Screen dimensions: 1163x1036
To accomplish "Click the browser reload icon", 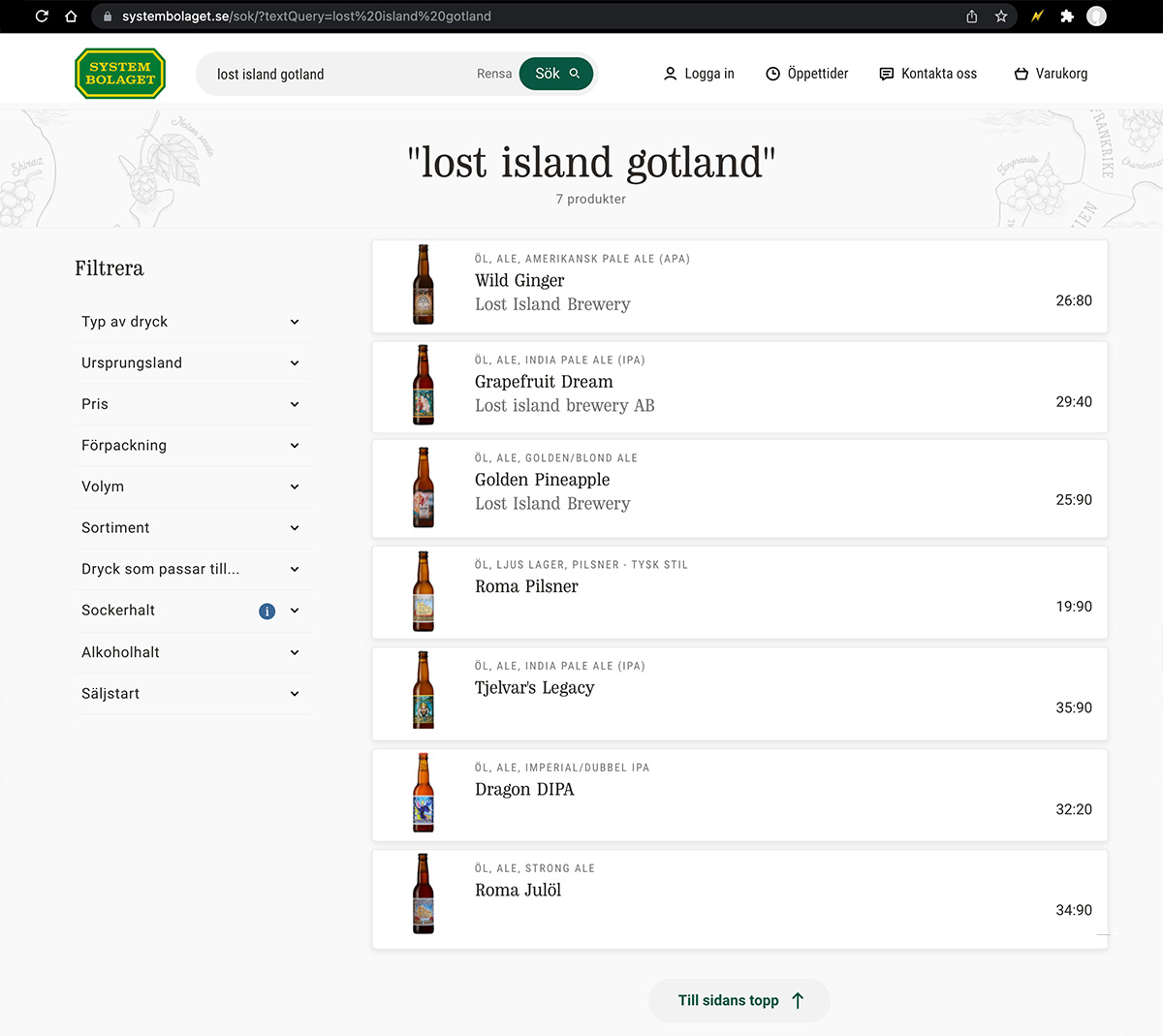I will (42, 16).
